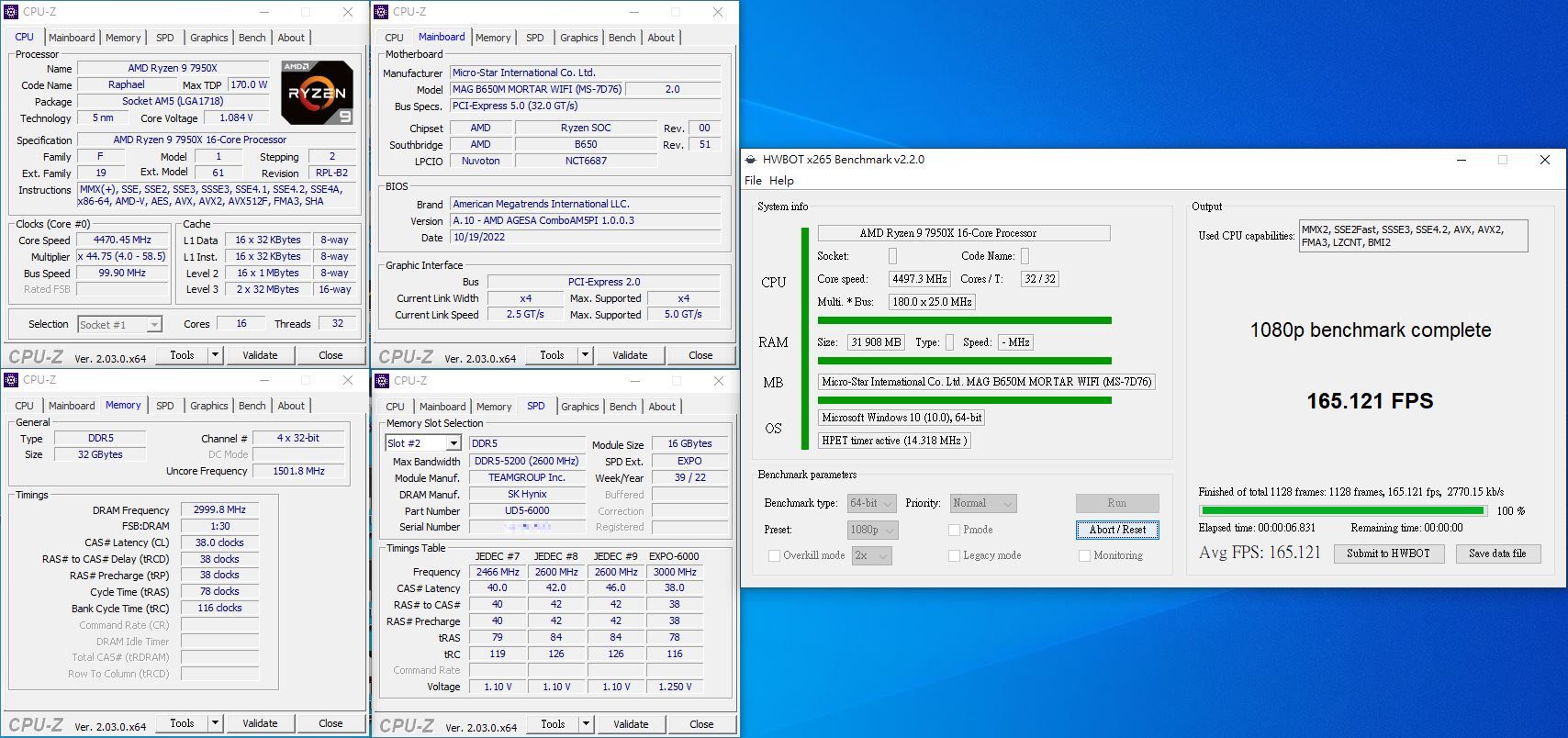
Task: Open Overkill 2x multiplier dropdown
Action: coord(872,555)
